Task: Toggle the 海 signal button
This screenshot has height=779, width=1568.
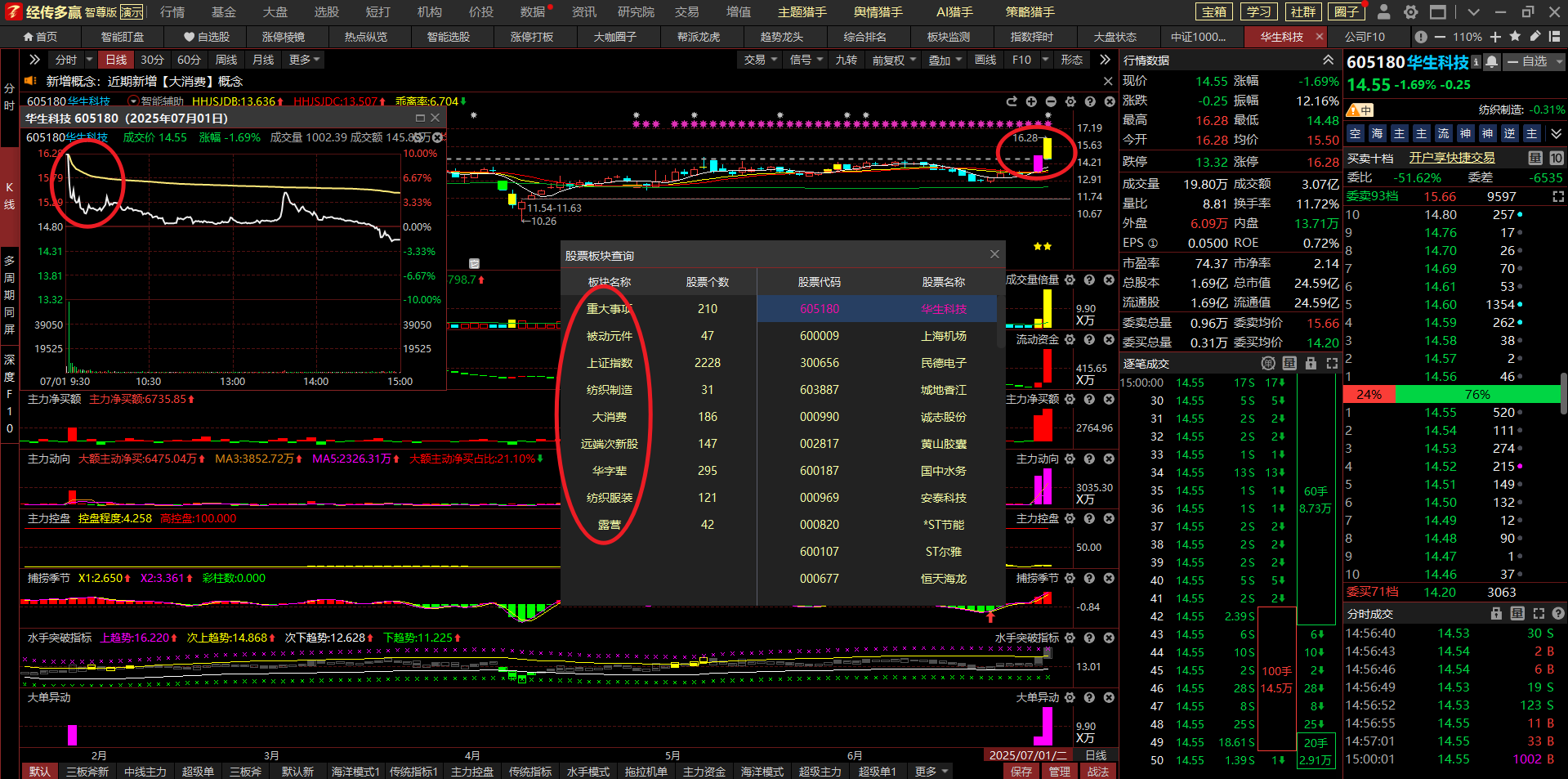Action: pyautogui.click(x=1378, y=133)
